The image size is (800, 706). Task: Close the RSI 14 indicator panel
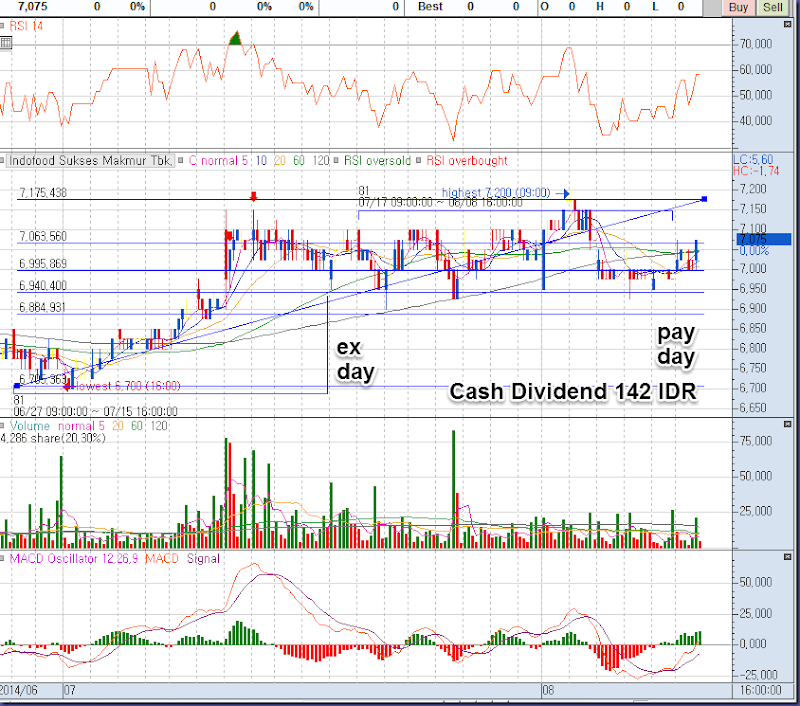(787, 24)
